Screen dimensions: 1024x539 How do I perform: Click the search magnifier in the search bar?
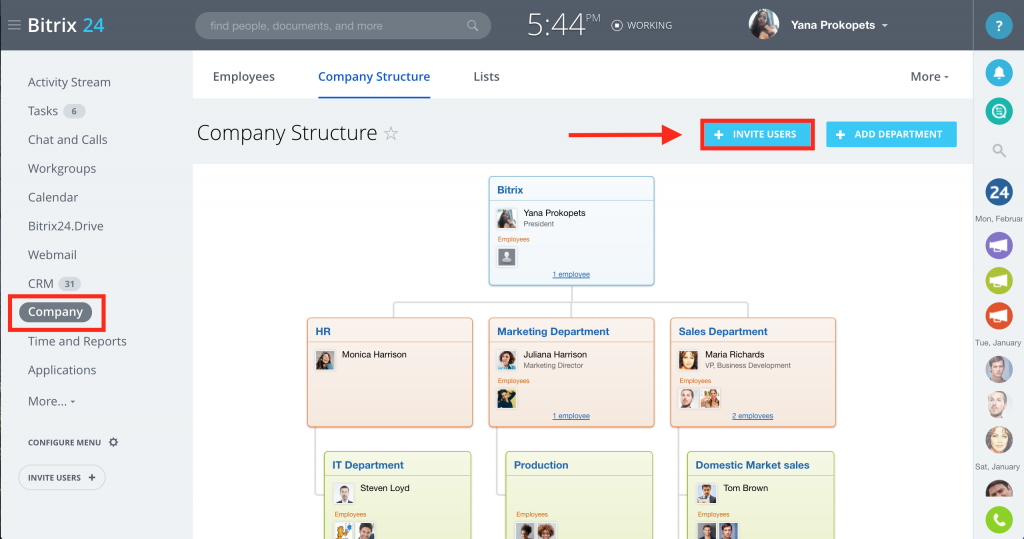coord(472,26)
